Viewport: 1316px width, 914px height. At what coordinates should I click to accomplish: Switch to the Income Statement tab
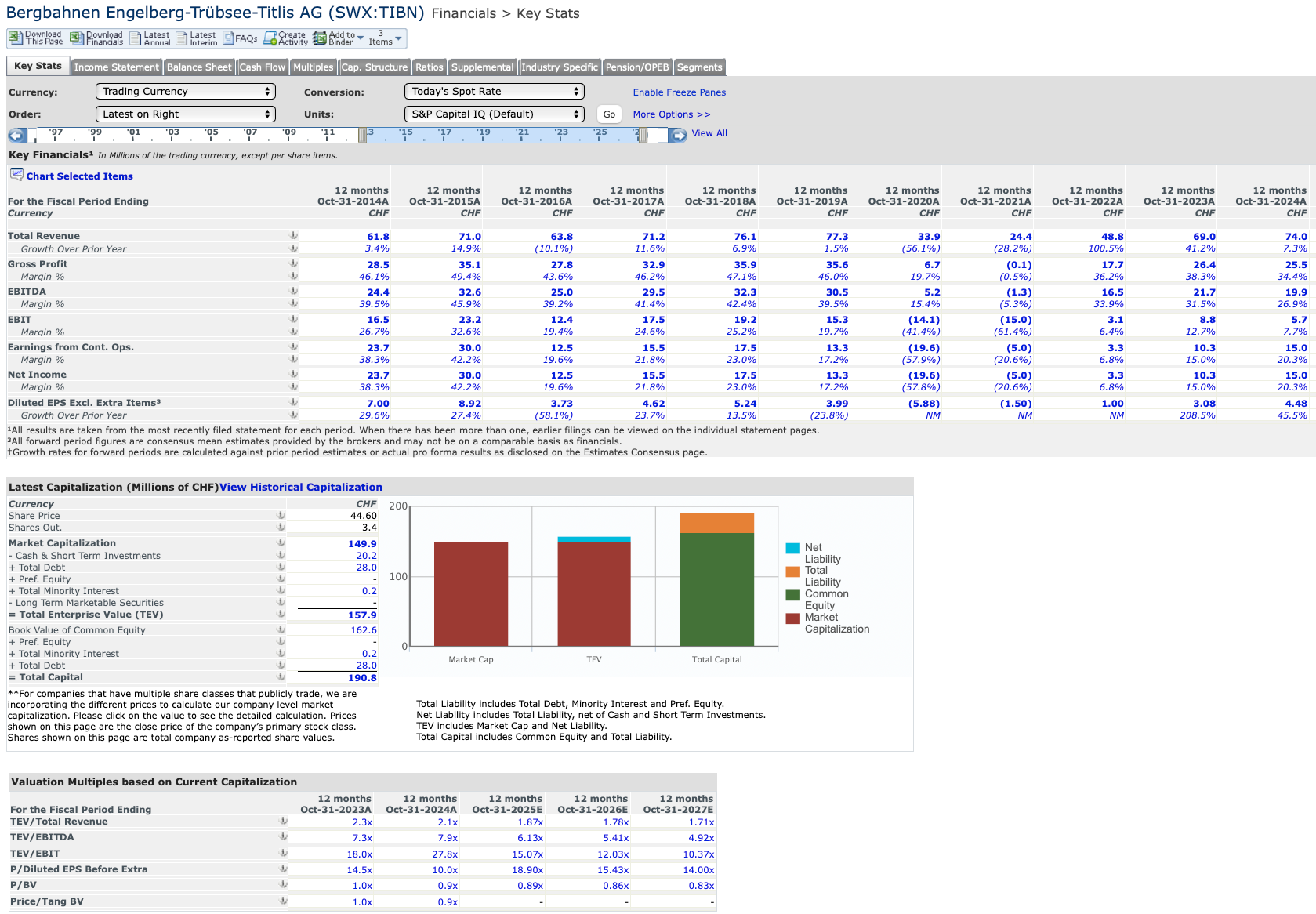(117, 67)
